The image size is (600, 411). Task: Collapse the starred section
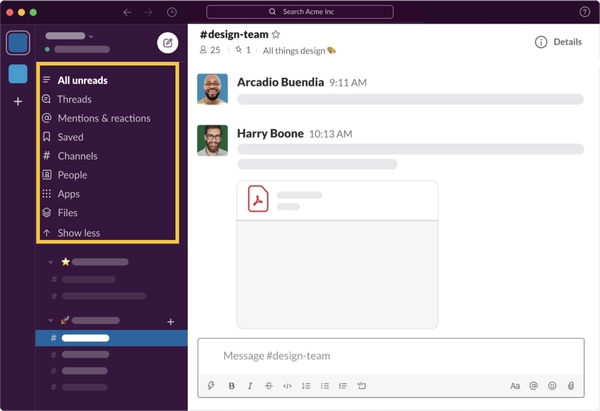click(x=51, y=263)
